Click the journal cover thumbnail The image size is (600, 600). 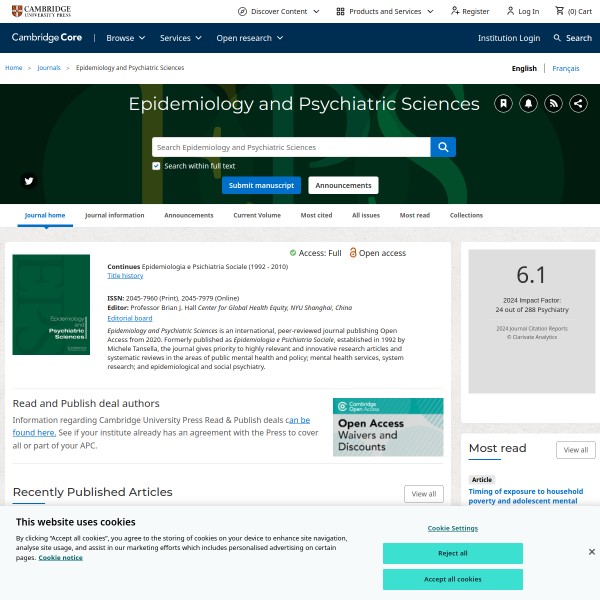coord(51,305)
